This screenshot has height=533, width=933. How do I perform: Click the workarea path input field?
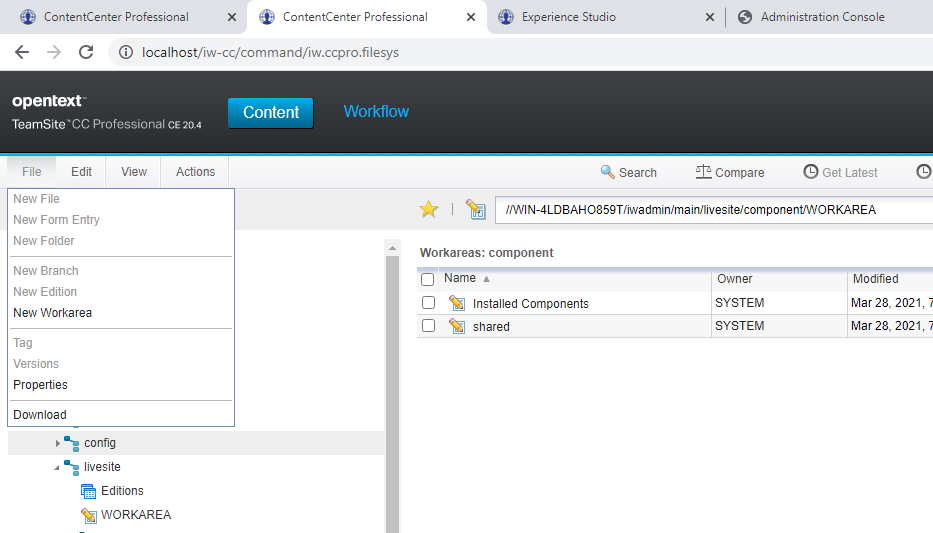[714, 209]
